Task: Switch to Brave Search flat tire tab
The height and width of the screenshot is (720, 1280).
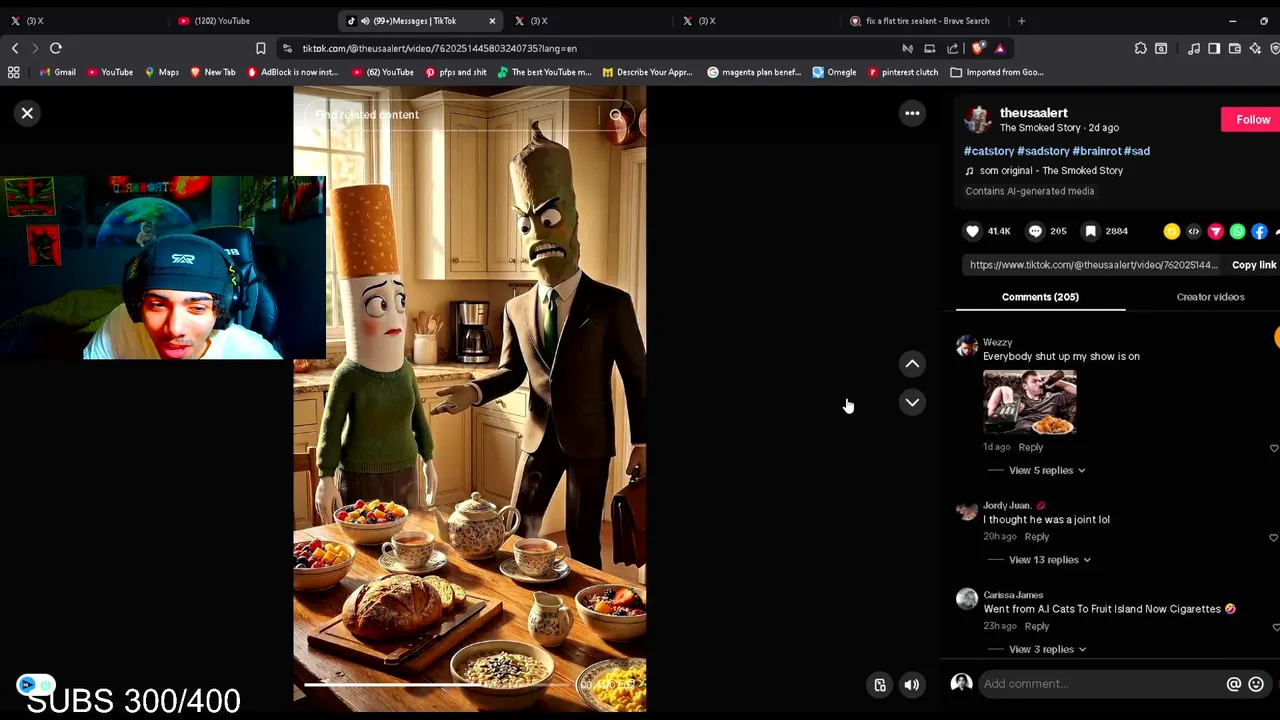Action: (x=925, y=21)
